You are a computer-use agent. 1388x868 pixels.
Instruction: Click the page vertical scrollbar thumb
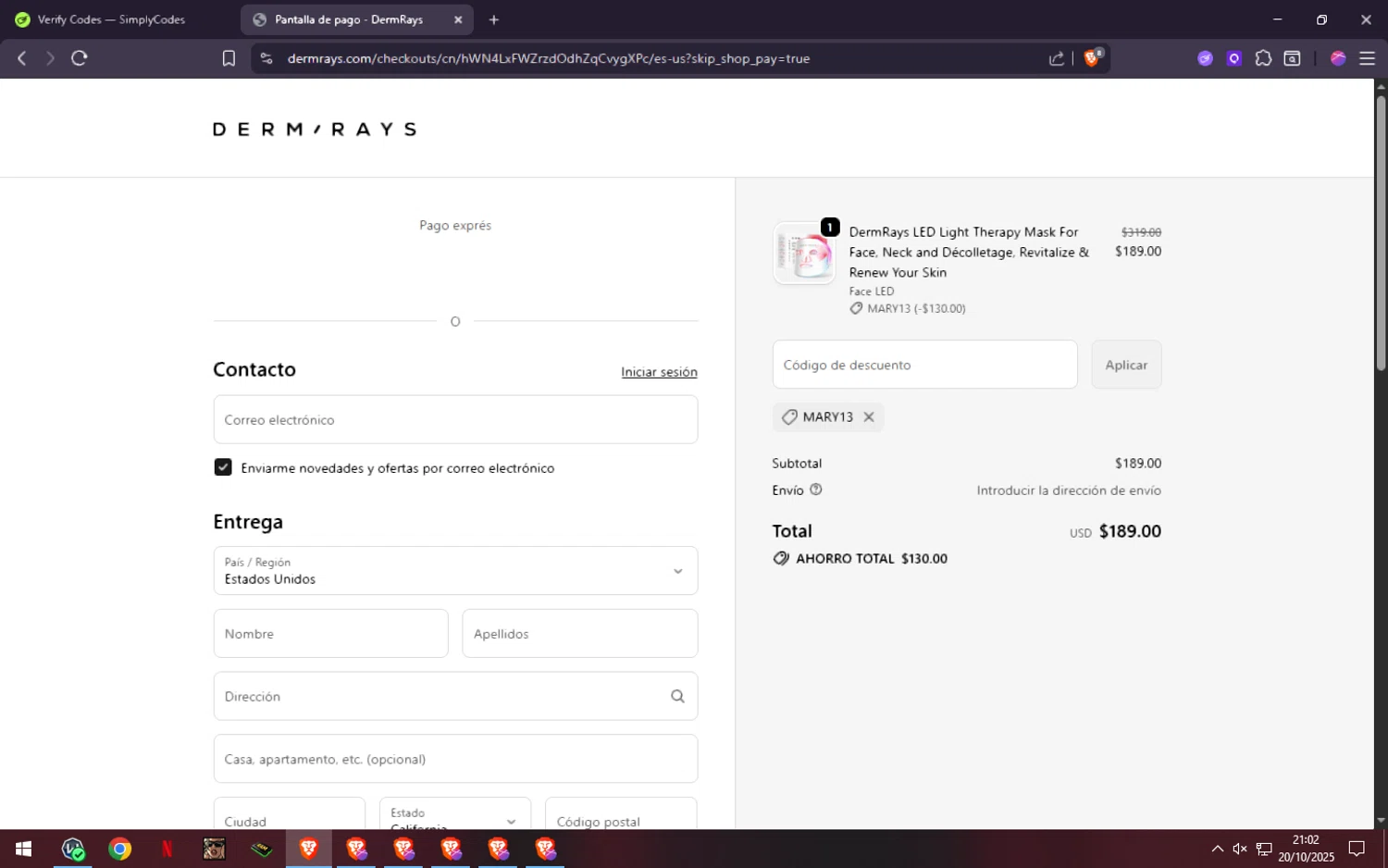(1381, 231)
